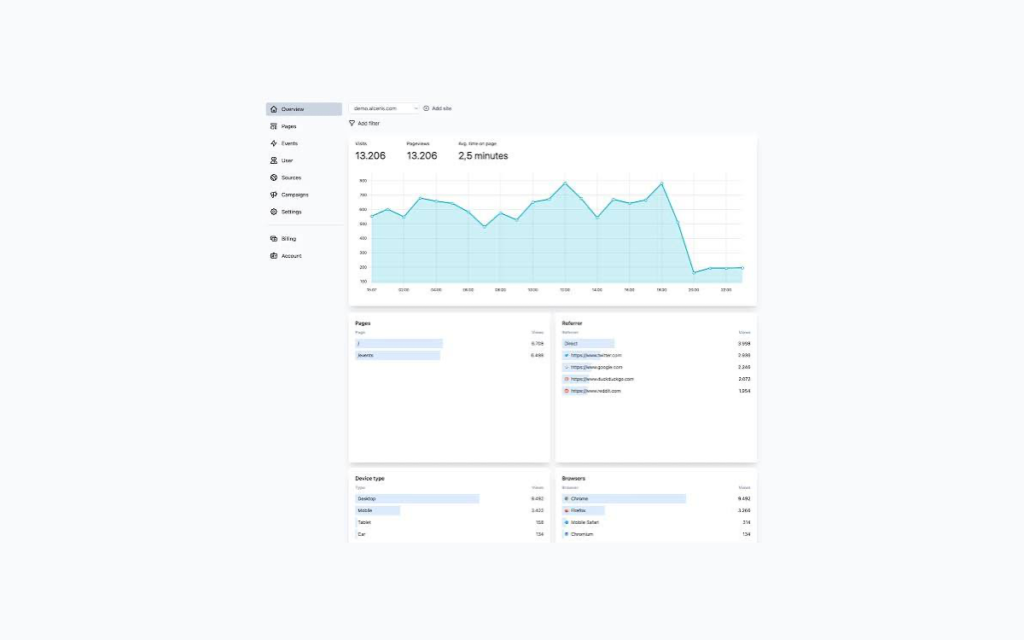Screen dimensions: 1024x640
Task: Navigate to the User section
Action: click(x=304, y=160)
